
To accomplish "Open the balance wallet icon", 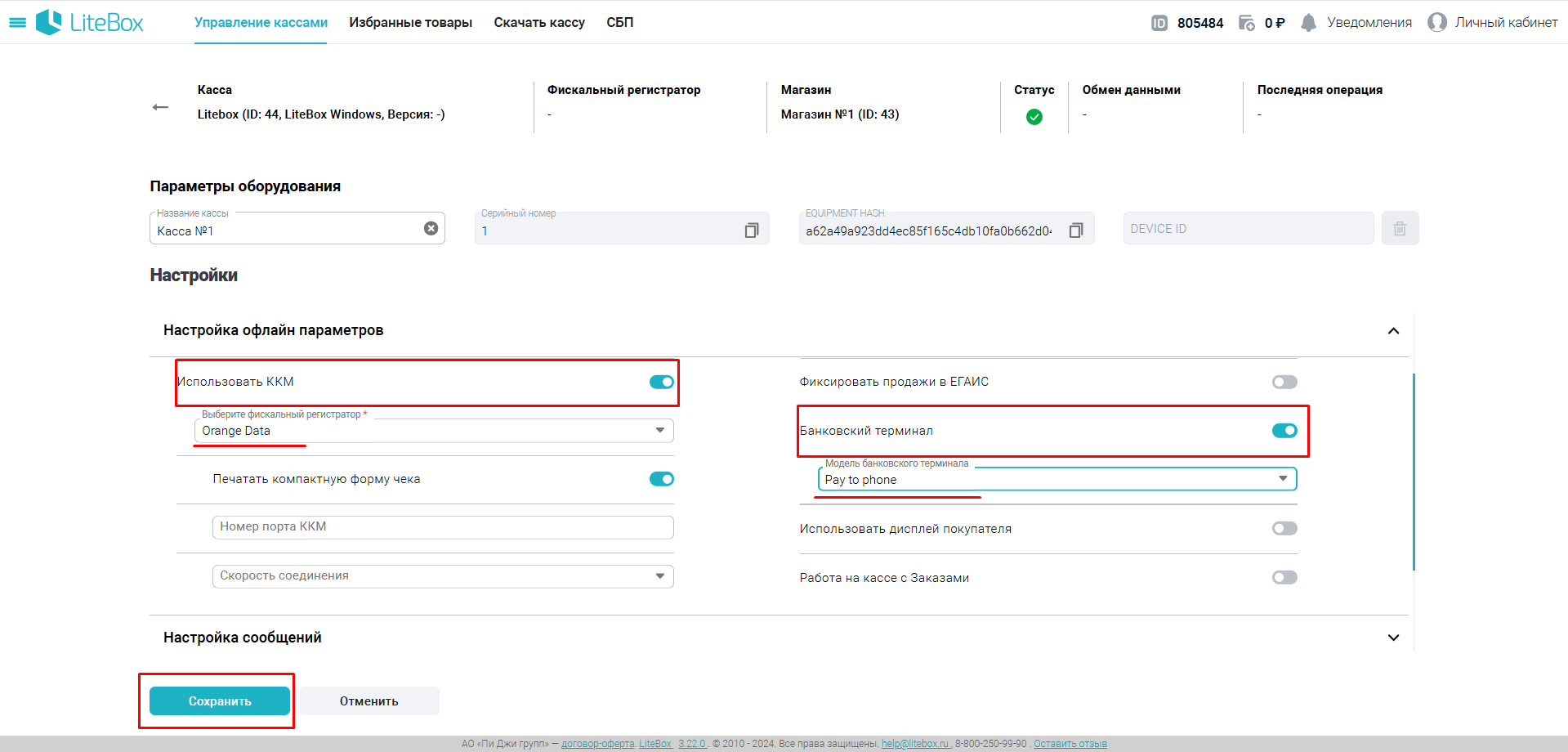I will click(1247, 23).
